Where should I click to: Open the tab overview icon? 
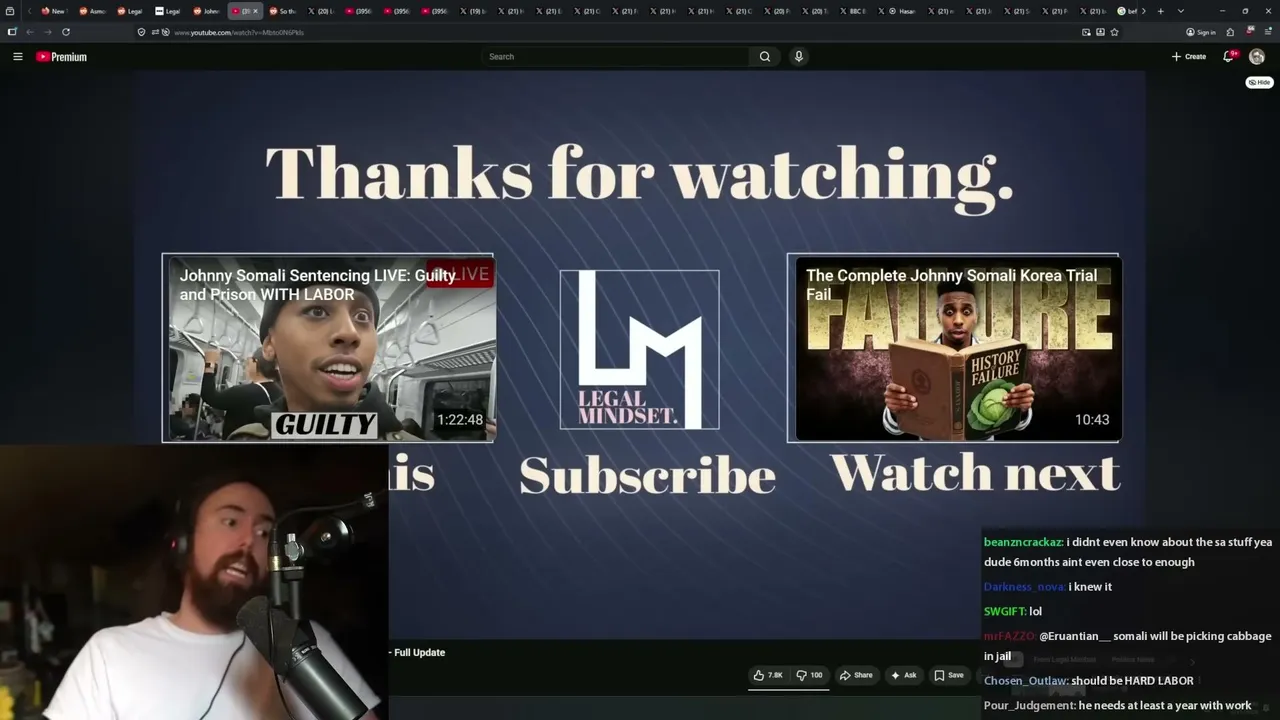(x=10, y=11)
